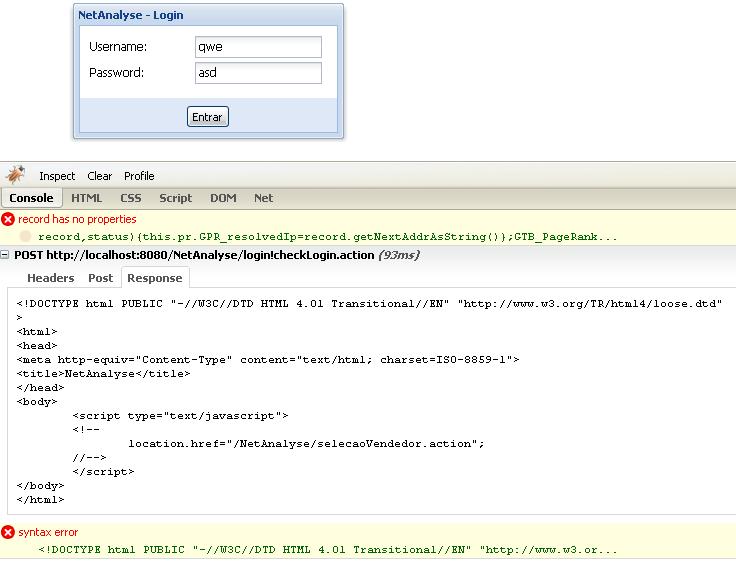Click the location.href selecaoVendedor.action line

coord(306,444)
